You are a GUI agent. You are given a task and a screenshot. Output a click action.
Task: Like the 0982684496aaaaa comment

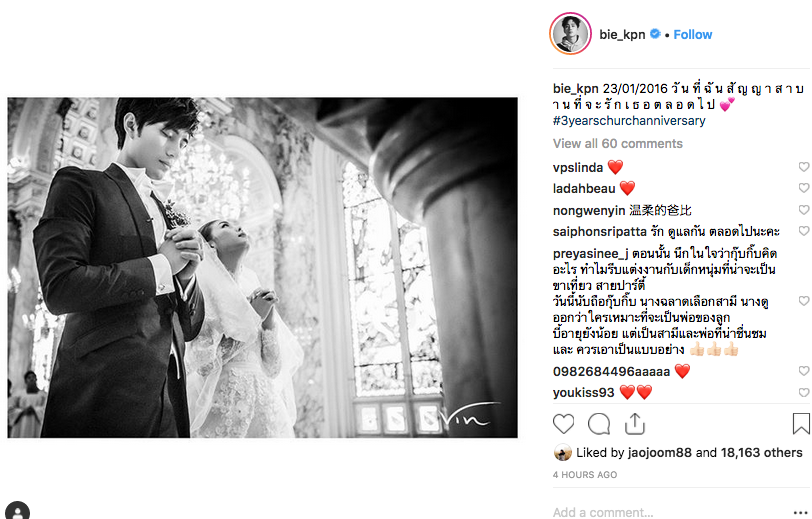[804, 371]
